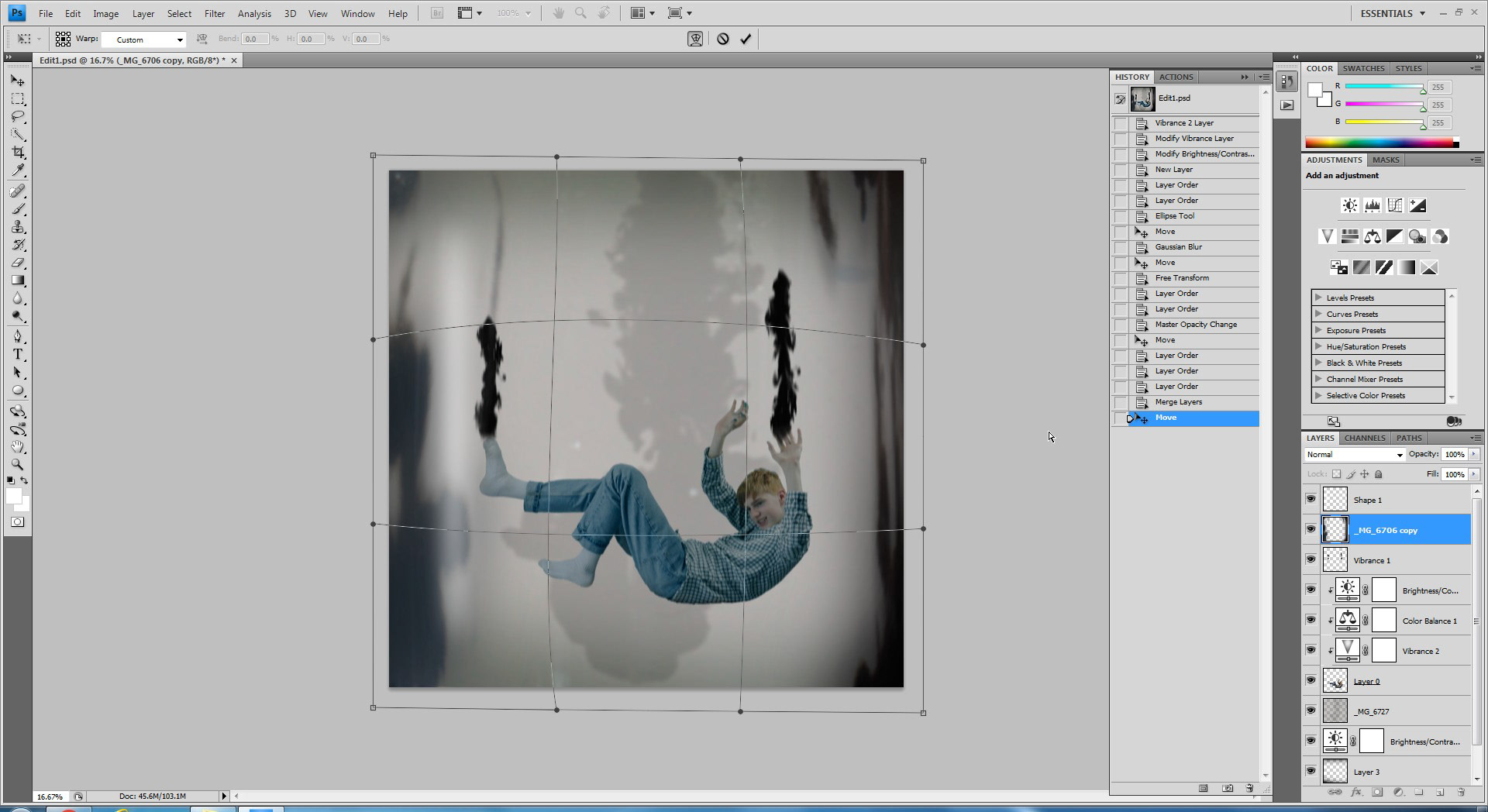Expand the Curves Presets list
1488x812 pixels.
pyautogui.click(x=1318, y=314)
